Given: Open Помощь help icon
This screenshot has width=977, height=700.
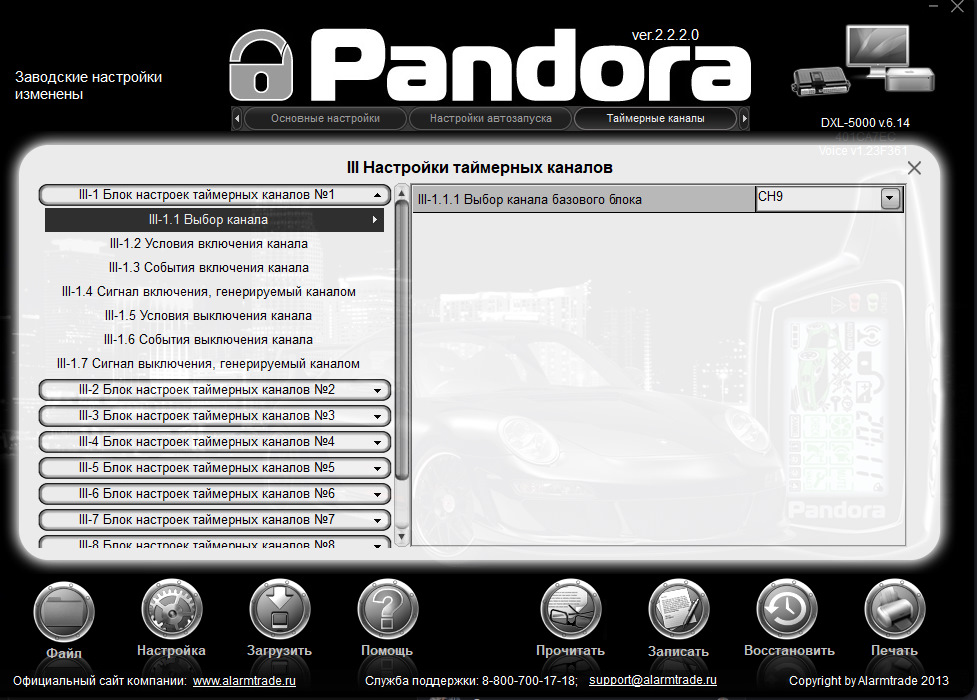Looking at the screenshot, I should [x=387, y=610].
